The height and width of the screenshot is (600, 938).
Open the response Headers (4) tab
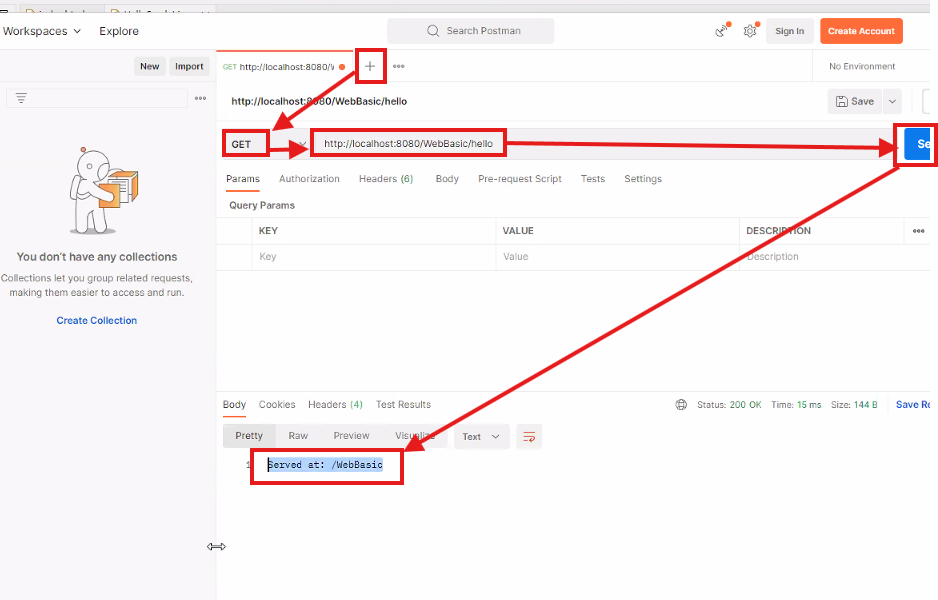pyautogui.click(x=336, y=405)
